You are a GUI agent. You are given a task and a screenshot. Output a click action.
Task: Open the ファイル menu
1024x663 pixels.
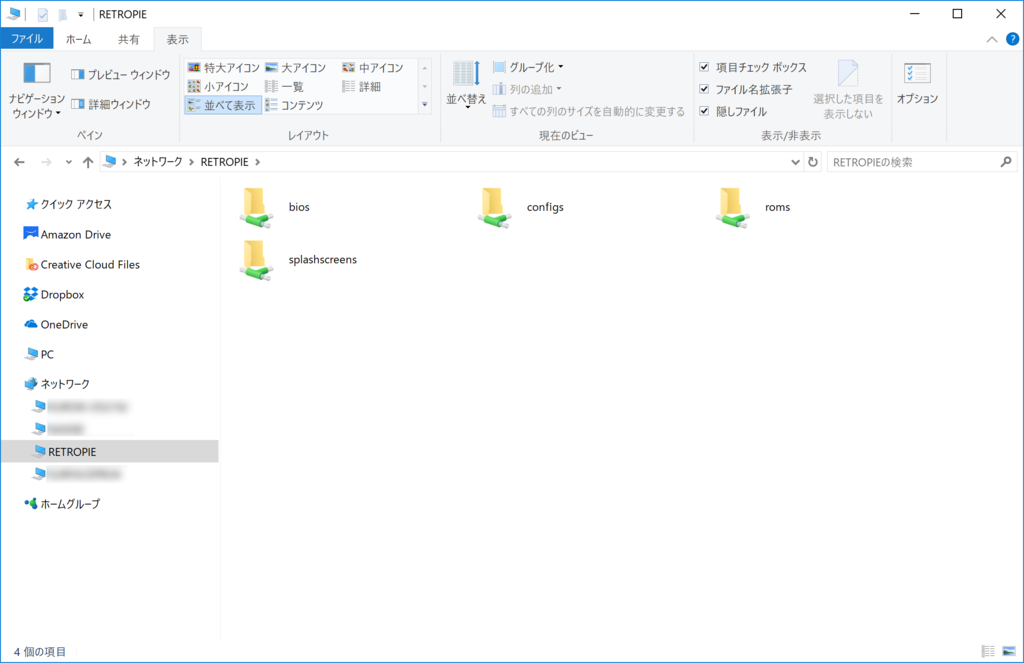[x=30, y=38]
